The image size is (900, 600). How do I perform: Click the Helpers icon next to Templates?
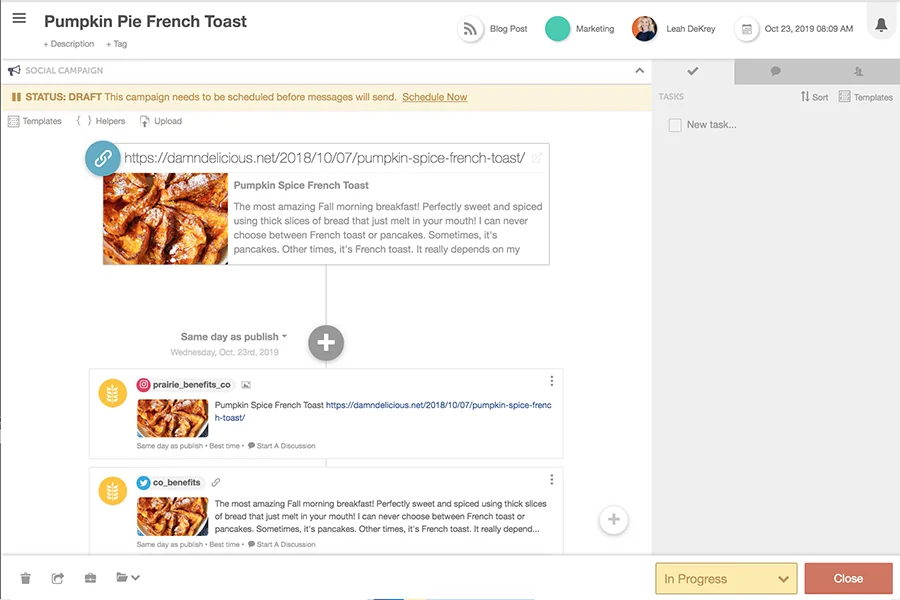point(101,121)
